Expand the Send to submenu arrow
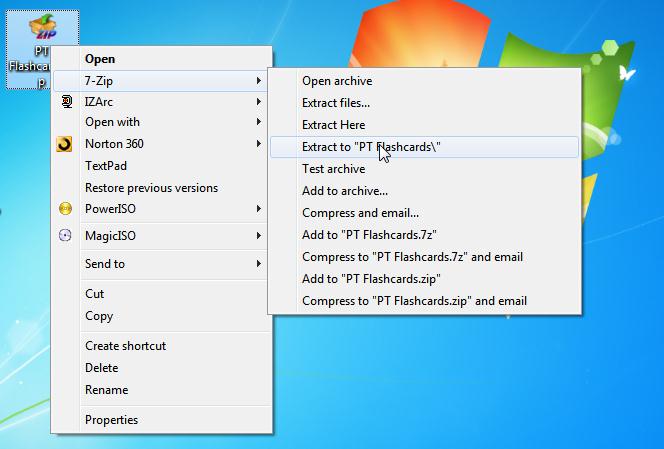Viewport: 664px width, 449px height. pos(258,264)
